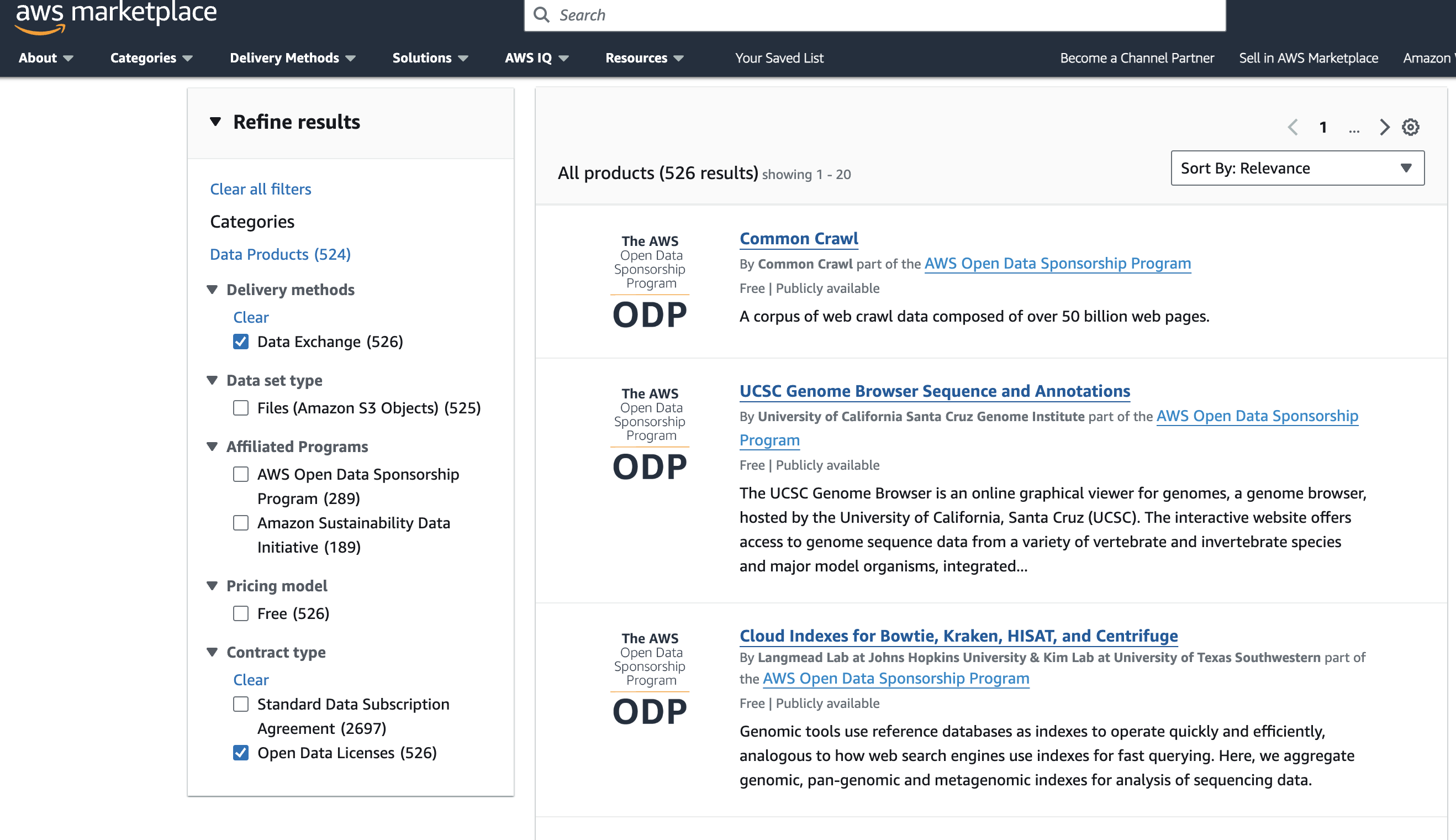This screenshot has width=1456, height=840.
Task: Open the Common Crawl product page
Action: point(798,238)
